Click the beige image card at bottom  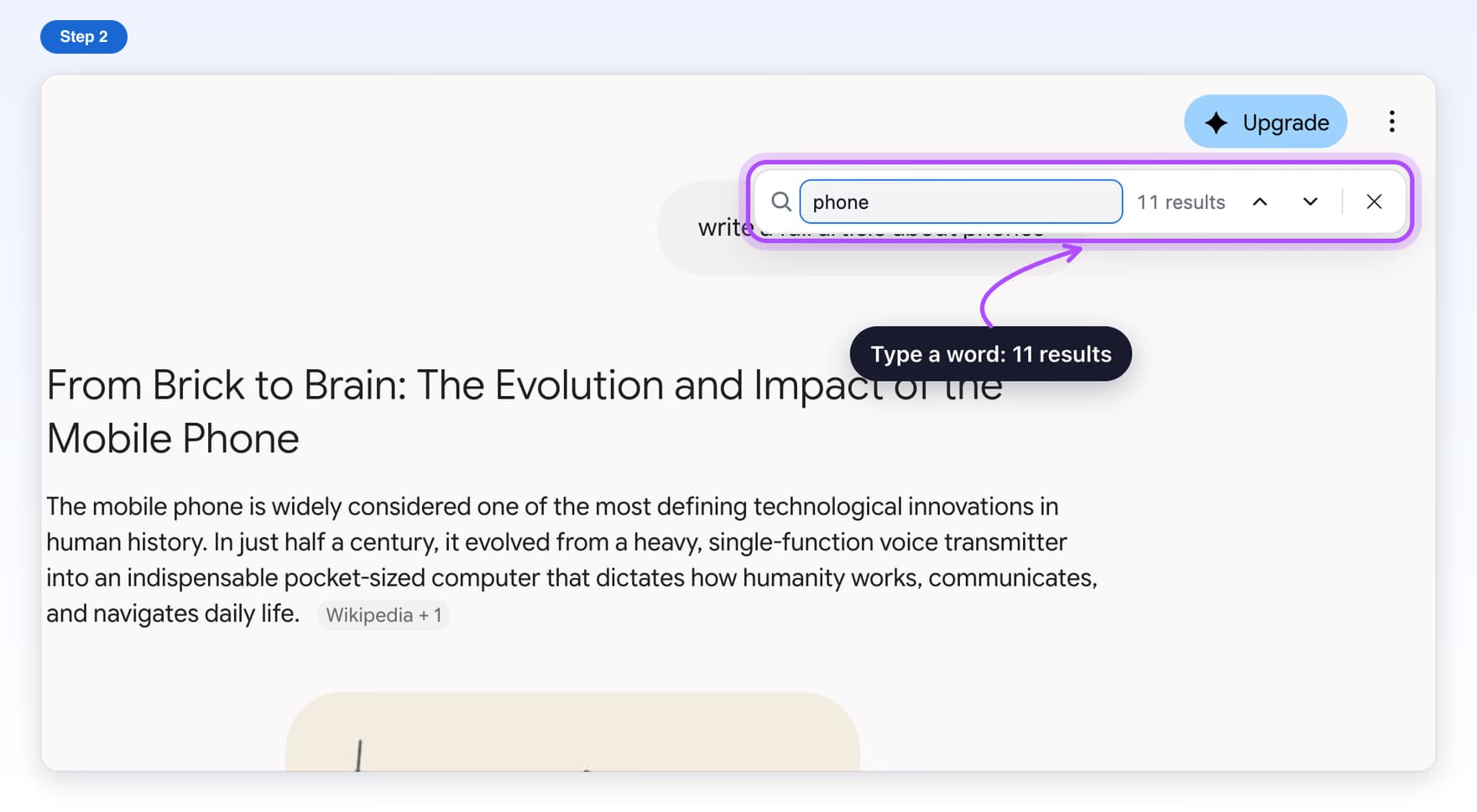[572, 731]
